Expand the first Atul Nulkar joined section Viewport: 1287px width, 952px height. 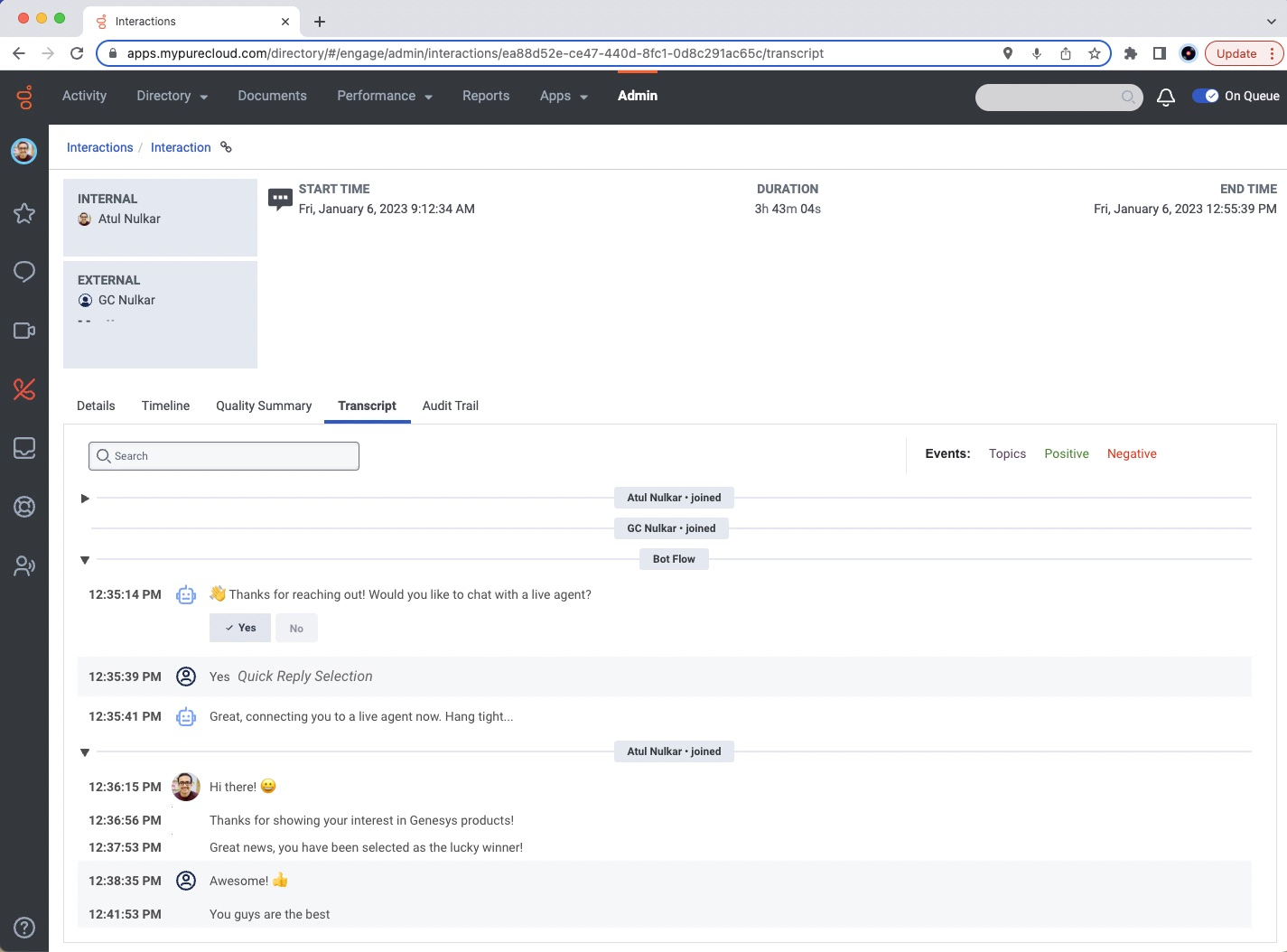[x=85, y=499]
